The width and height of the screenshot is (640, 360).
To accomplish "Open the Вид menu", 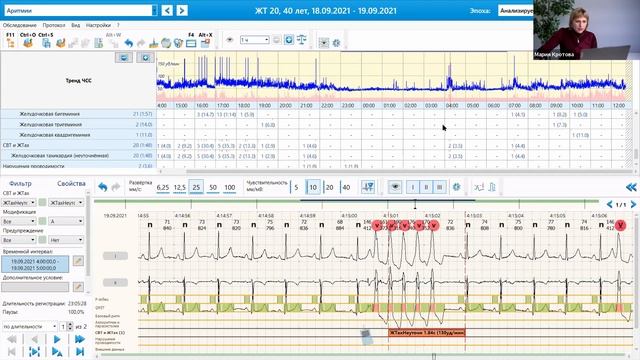I will 76,25.
